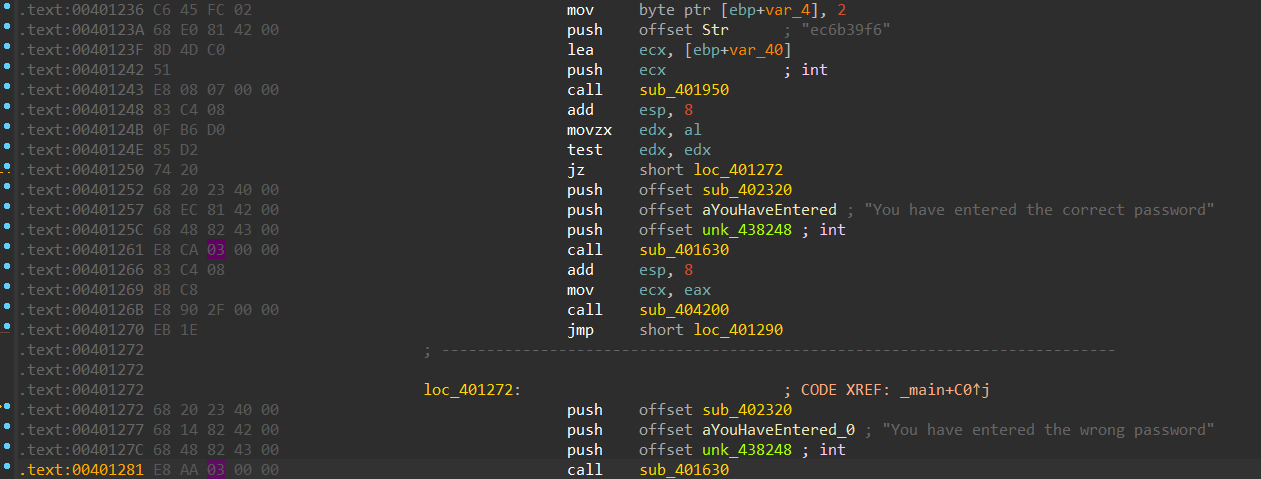Image resolution: width=1261 pixels, height=479 pixels.
Task: Click opcode bytes 0F B6 D0
Action: [x=191, y=130]
